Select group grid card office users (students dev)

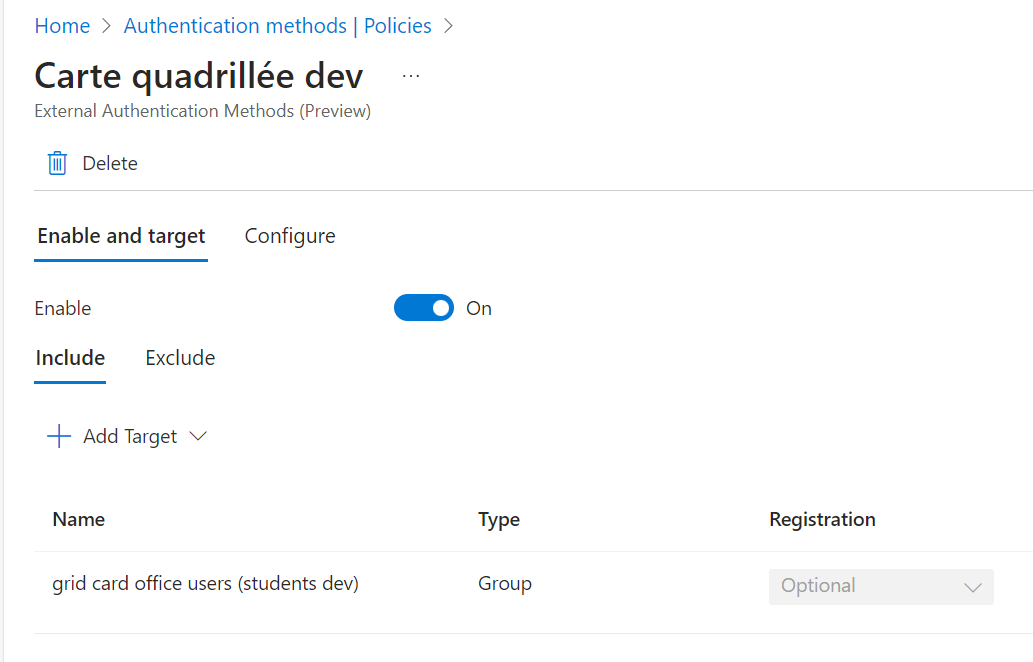[205, 583]
